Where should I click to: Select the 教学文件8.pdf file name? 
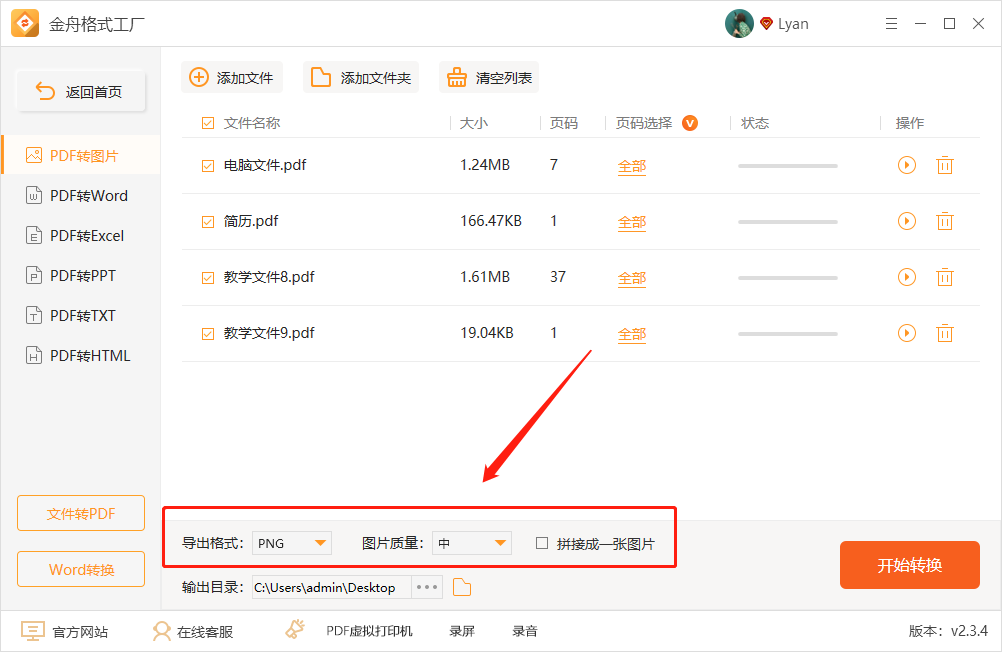269,277
